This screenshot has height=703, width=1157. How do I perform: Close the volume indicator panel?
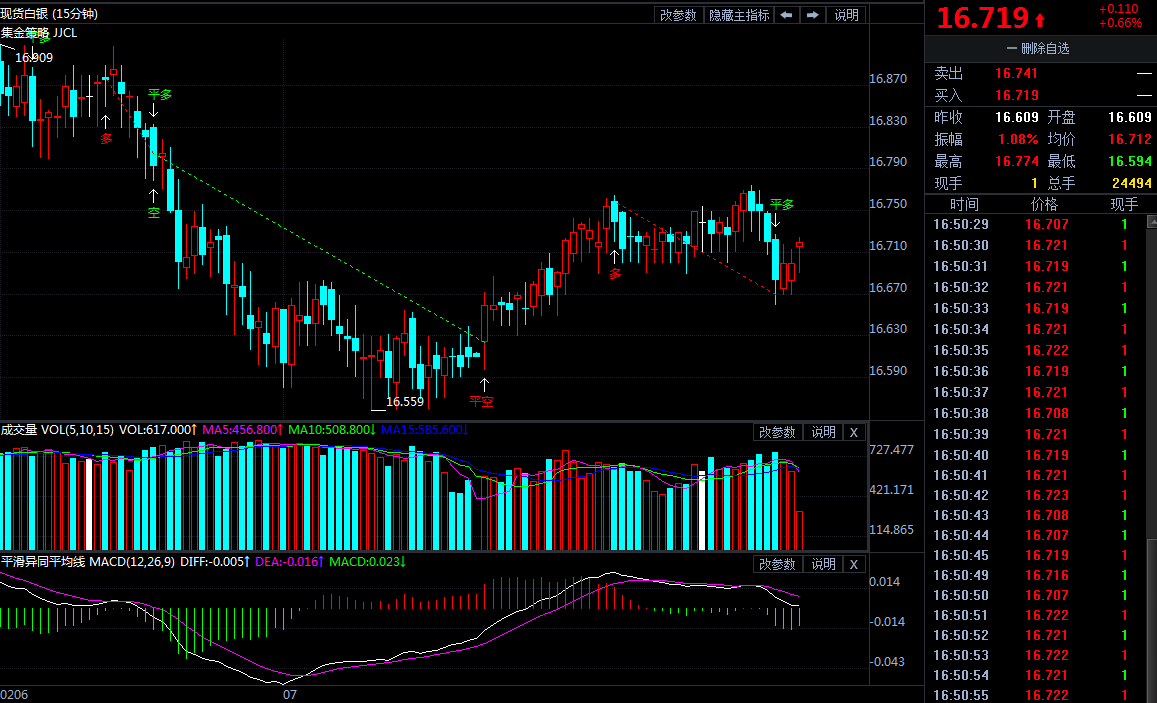click(x=854, y=432)
